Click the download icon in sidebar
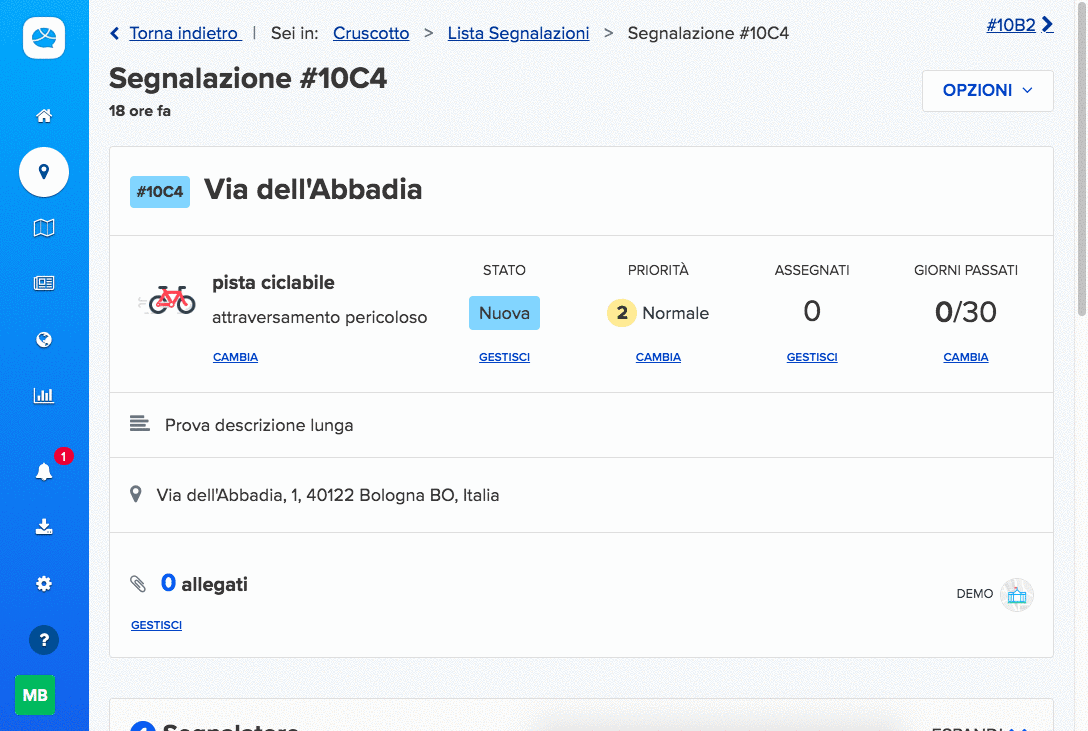This screenshot has width=1088, height=731. click(44, 527)
